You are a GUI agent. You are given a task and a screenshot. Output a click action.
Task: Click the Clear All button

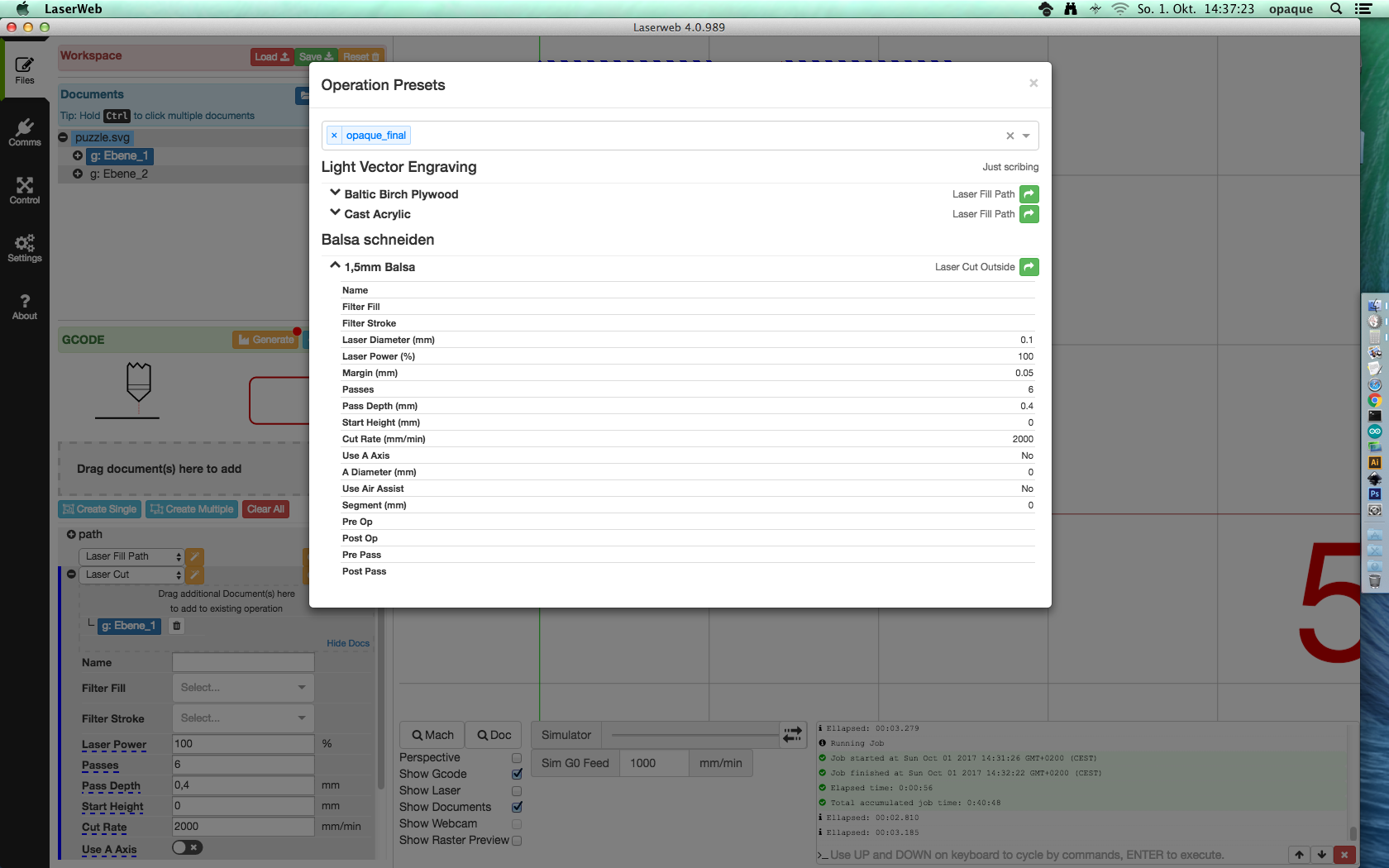click(x=265, y=509)
